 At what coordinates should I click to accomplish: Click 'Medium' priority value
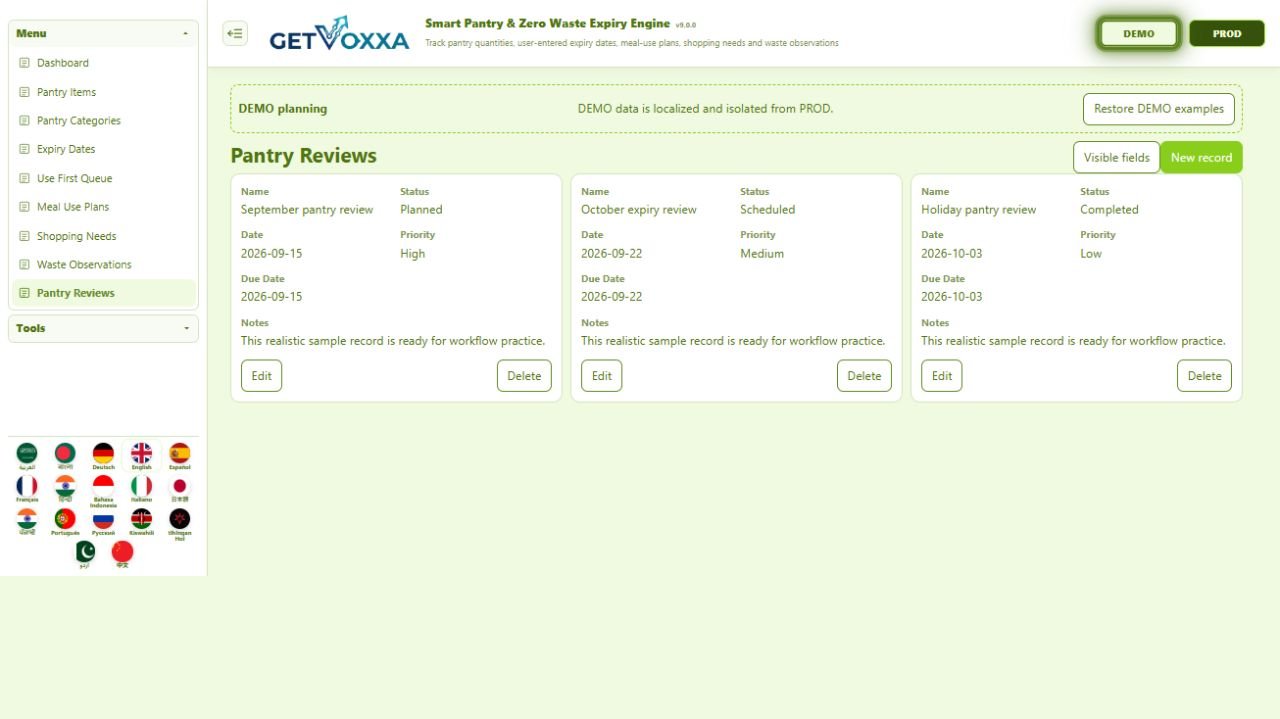point(762,254)
